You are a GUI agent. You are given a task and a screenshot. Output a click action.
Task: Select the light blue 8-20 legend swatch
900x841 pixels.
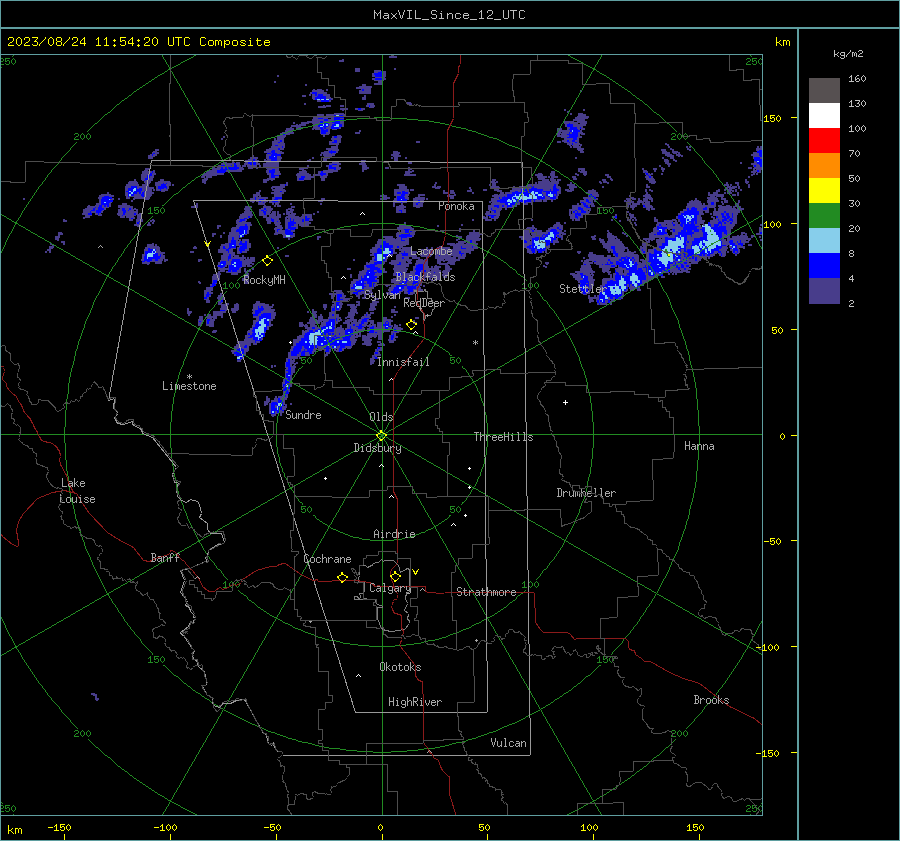tap(824, 241)
